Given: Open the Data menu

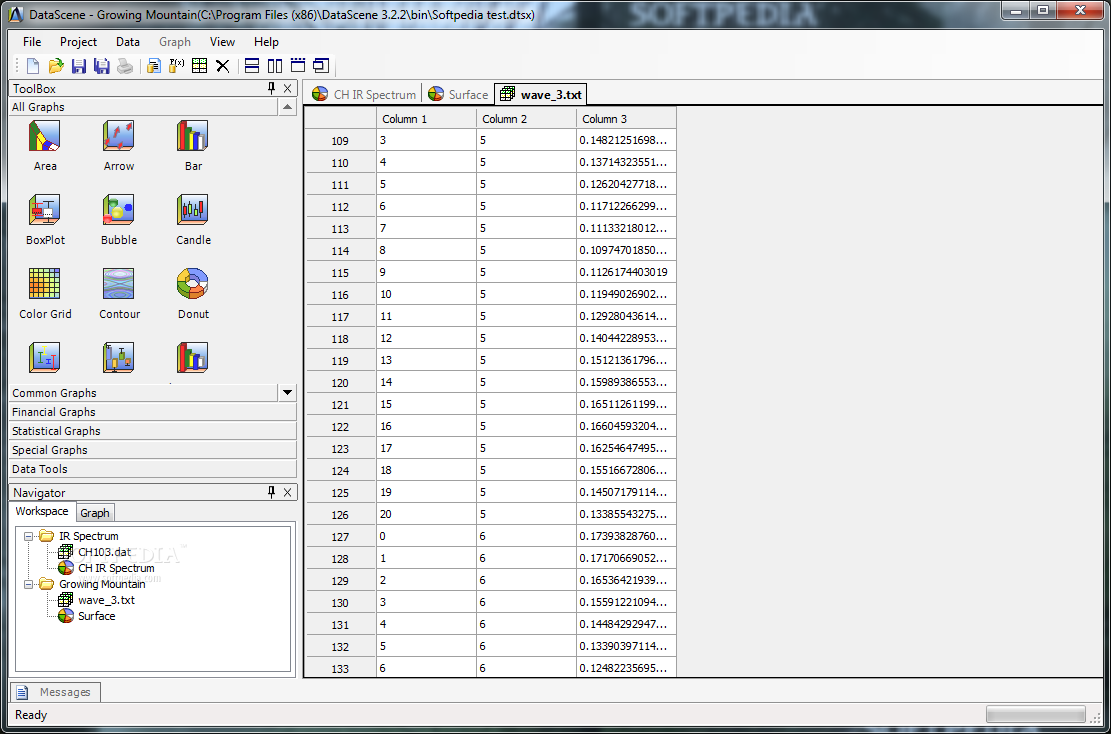Looking at the screenshot, I should pos(128,42).
